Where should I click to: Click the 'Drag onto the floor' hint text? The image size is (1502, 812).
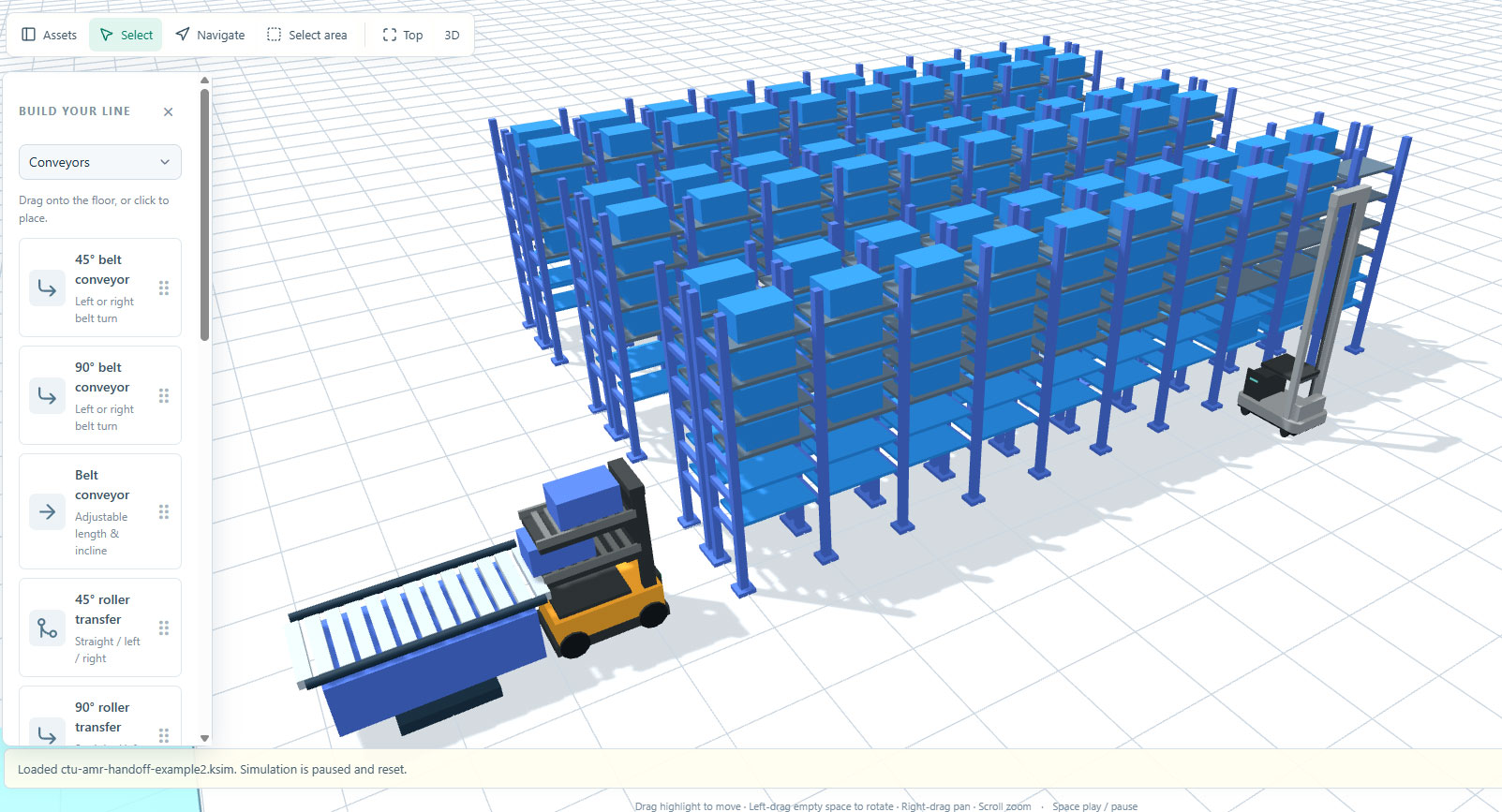coord(94,209)
